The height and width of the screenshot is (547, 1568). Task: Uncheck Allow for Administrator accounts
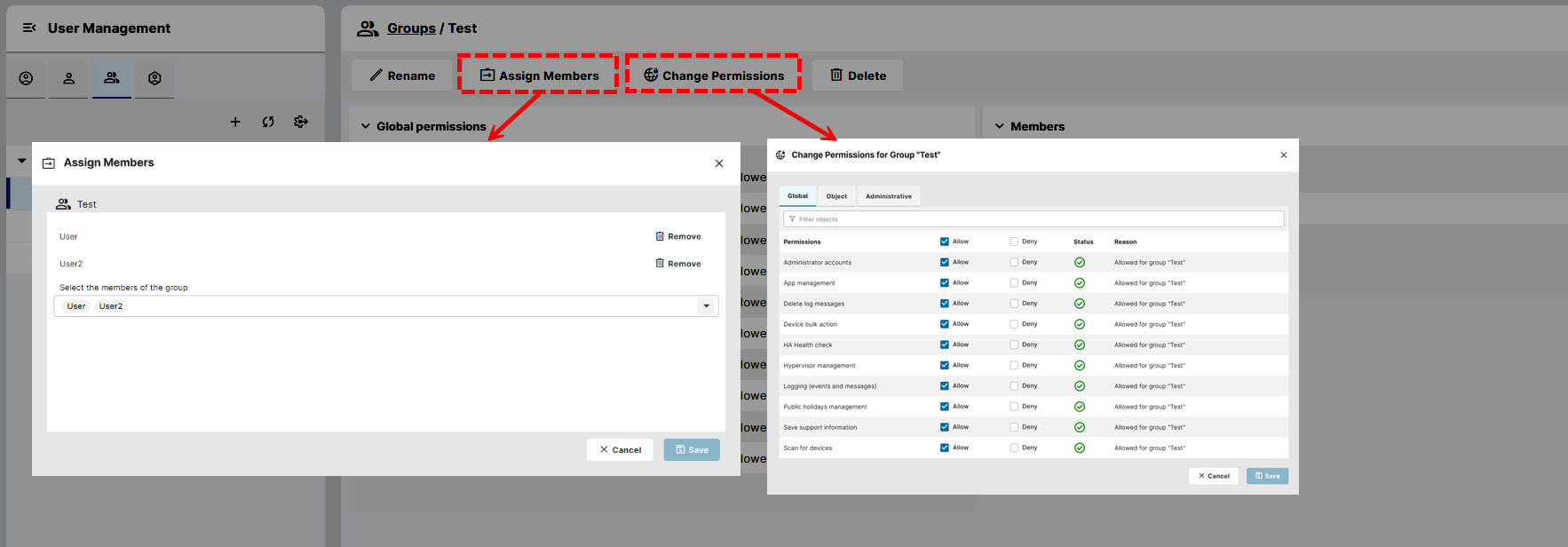tap(945, 262)
